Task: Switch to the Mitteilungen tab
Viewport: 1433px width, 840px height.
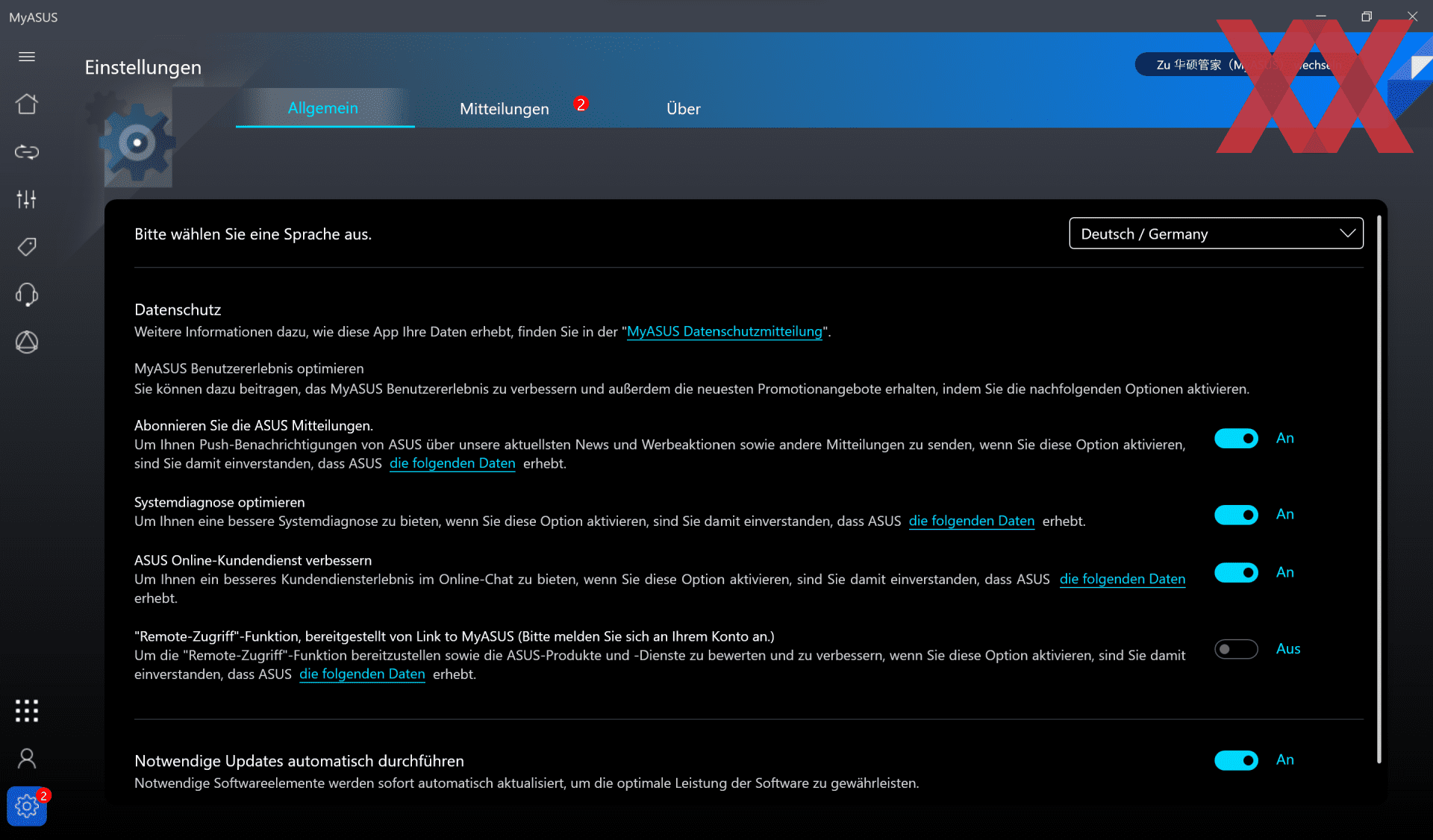Action: coord(505,109)
